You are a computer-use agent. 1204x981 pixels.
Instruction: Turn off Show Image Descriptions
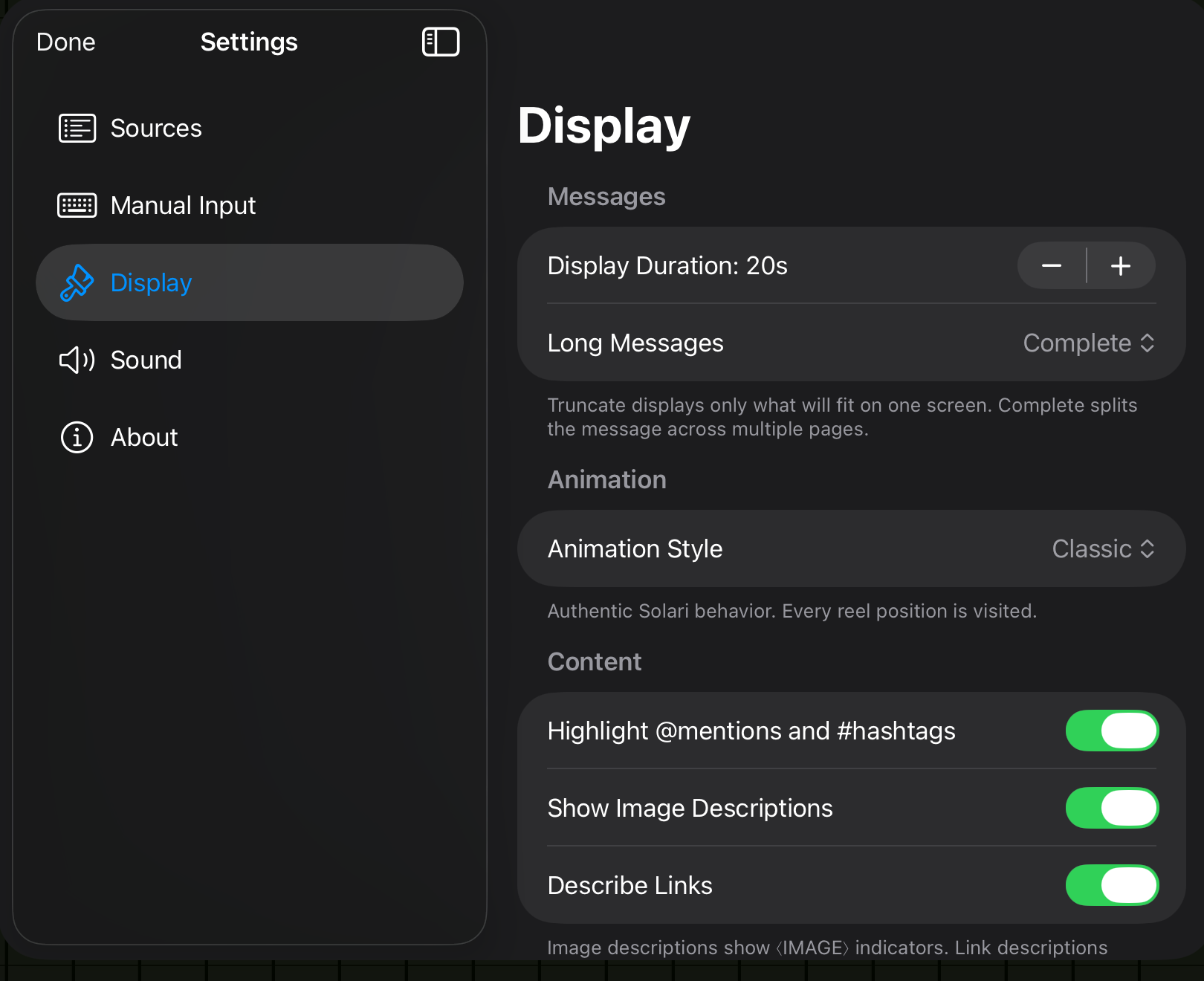click(1111, 808)
